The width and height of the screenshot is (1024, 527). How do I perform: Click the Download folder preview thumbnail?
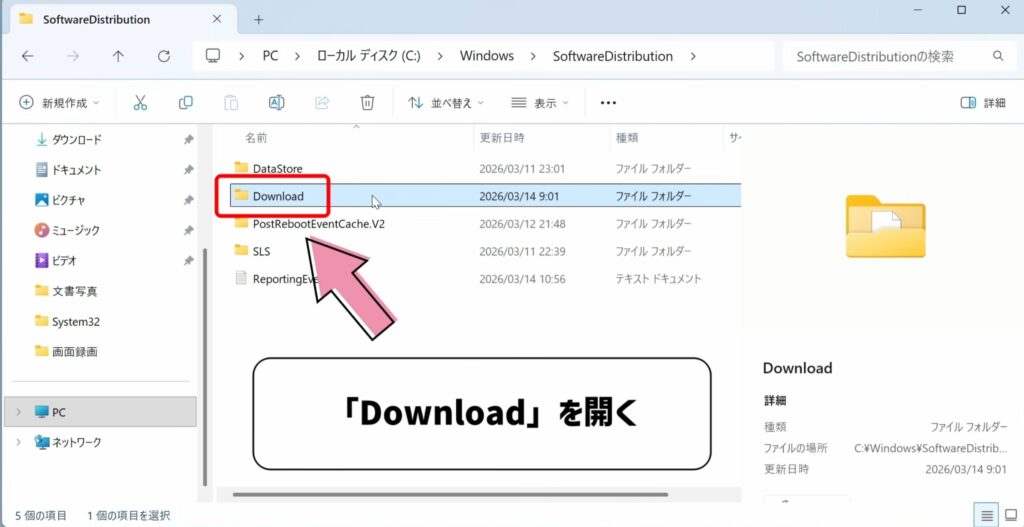click(x=886, y=227)
